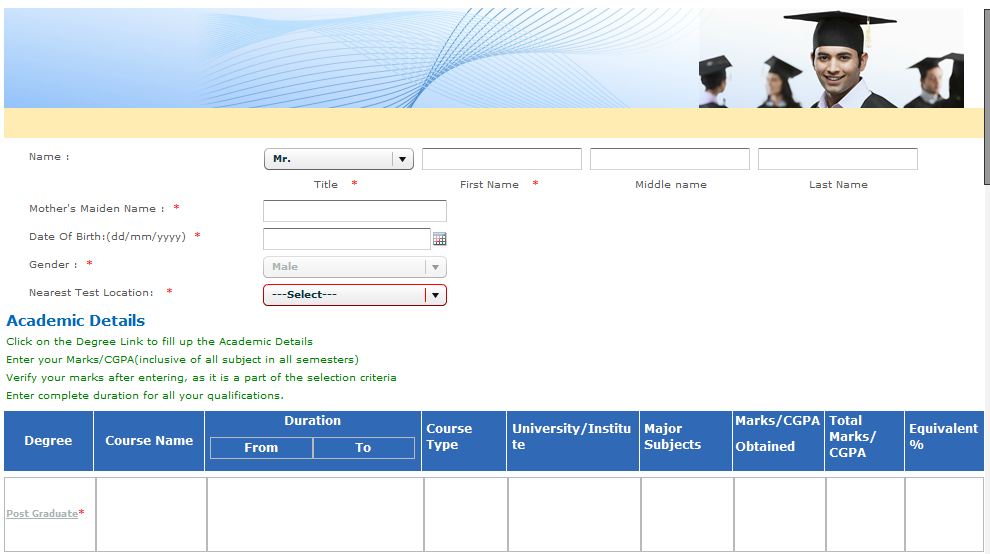
Task: Click the Duration From sub-header
Action: (261, 448)
